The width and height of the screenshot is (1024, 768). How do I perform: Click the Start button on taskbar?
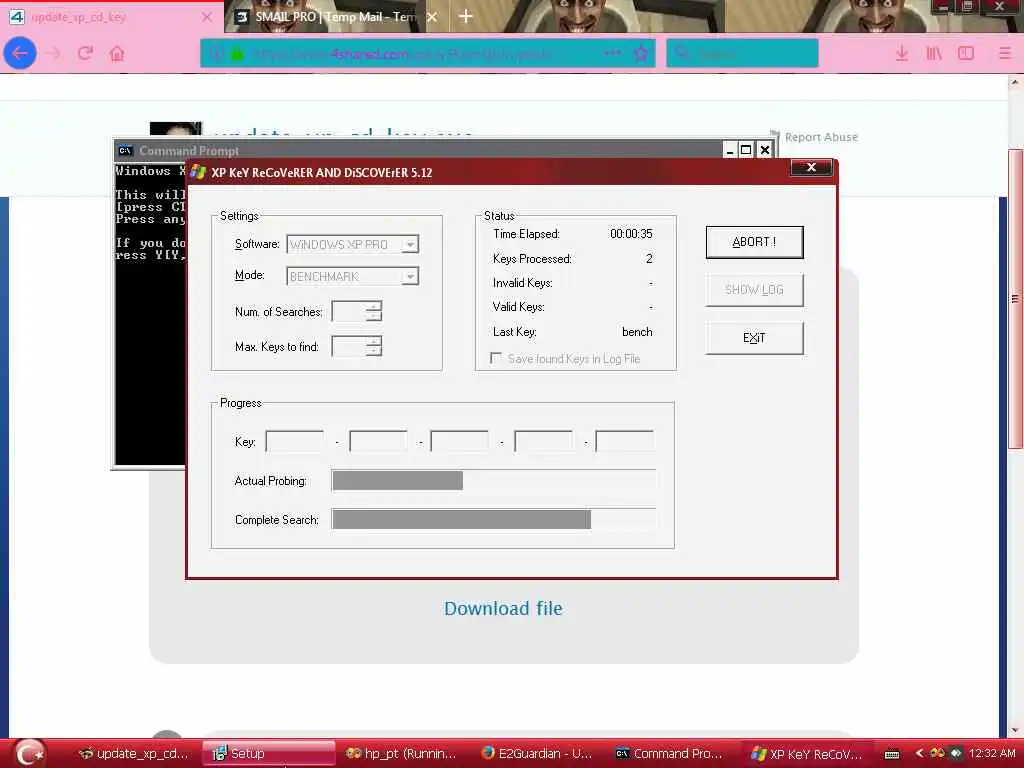point(29,753)
